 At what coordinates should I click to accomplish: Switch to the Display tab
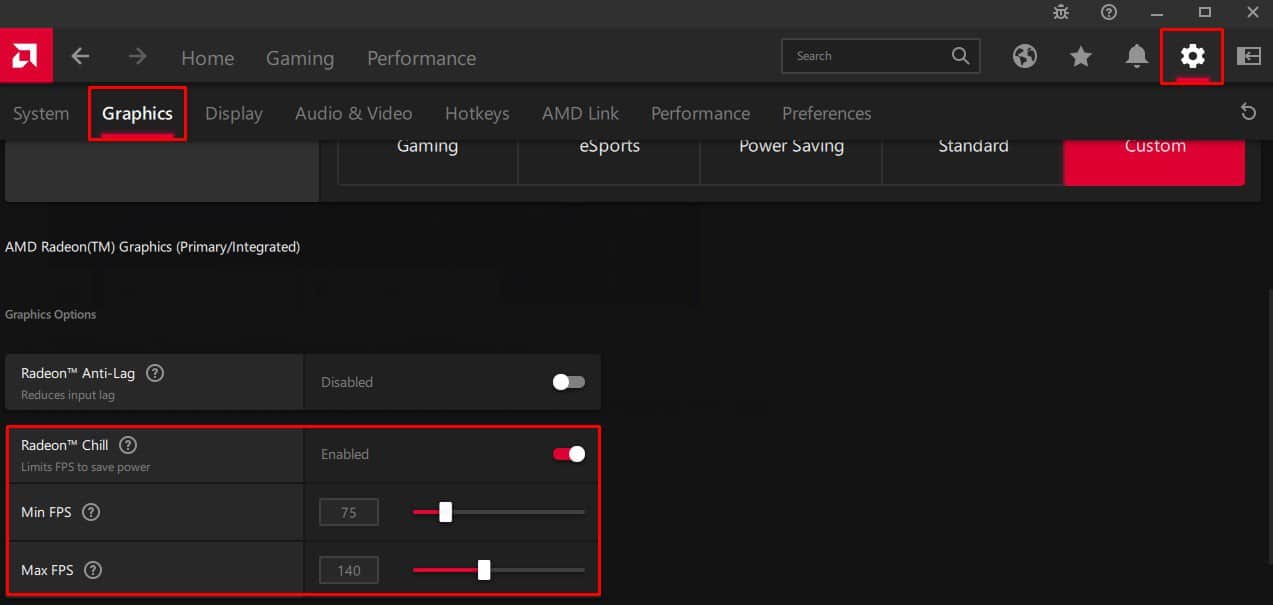pos(234,114)
